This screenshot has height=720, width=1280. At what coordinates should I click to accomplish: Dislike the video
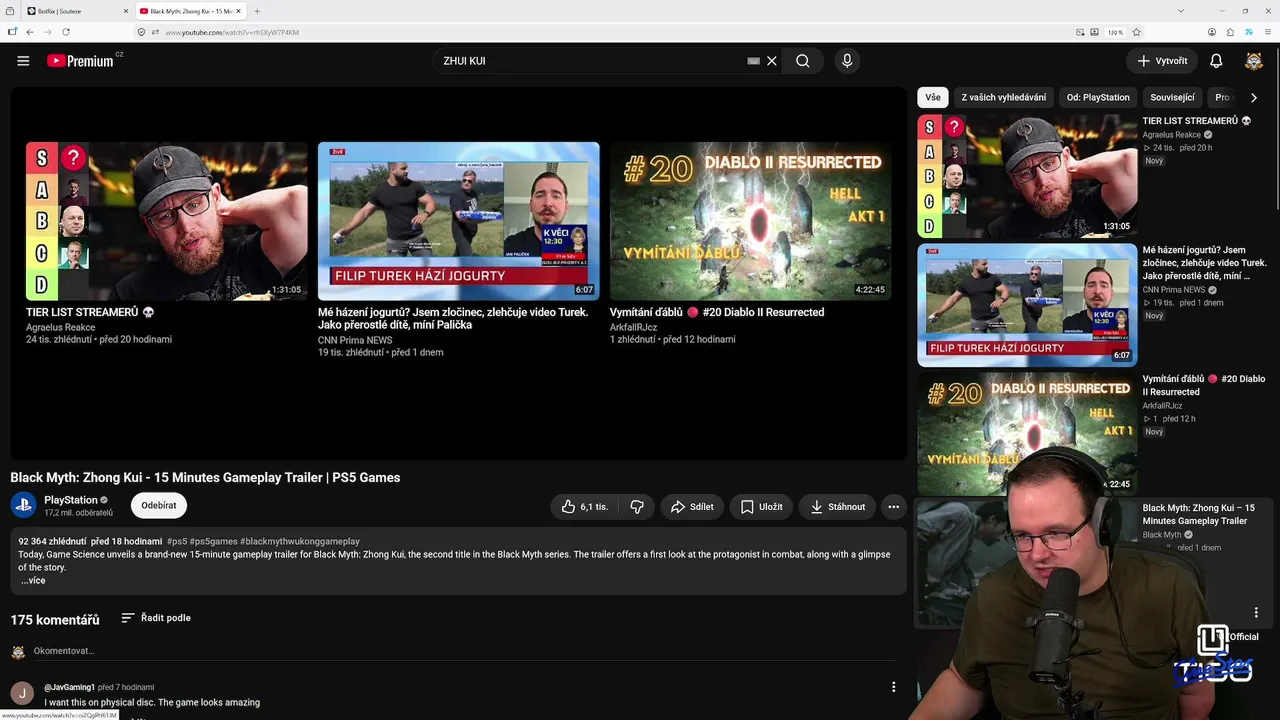point(637,507)
